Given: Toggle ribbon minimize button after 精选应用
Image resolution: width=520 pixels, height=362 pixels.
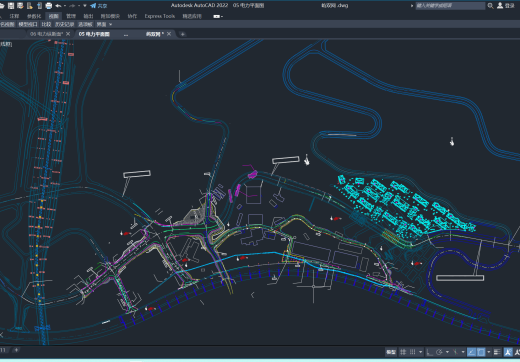Looking at the screenshot, I should (216, 16).
